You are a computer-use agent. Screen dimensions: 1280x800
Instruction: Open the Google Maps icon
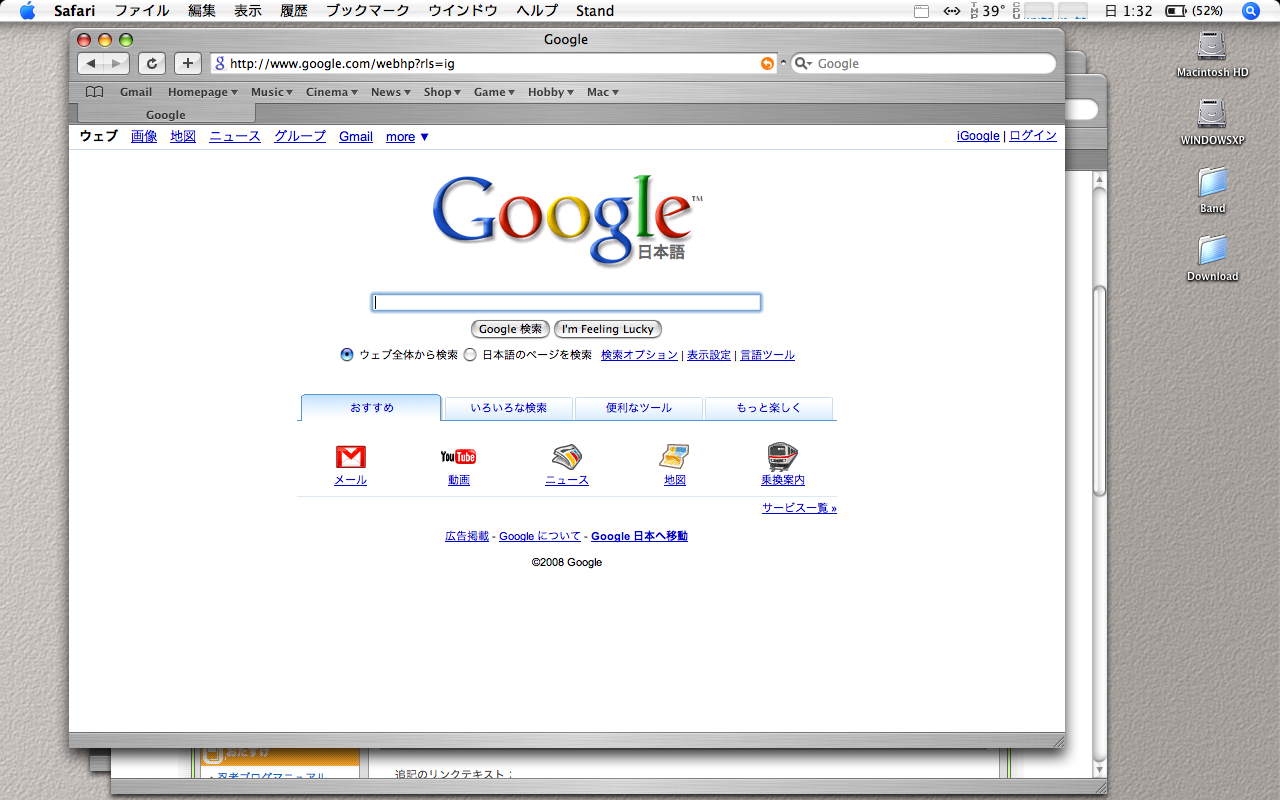coord(675,457)
